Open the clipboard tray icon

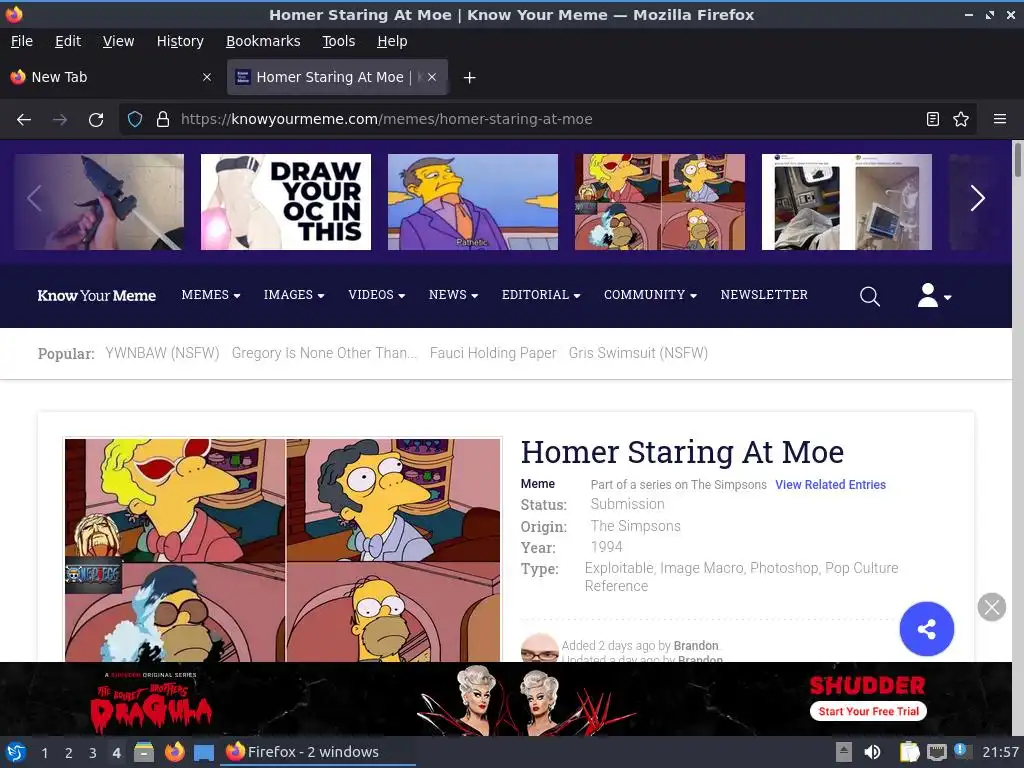909,752
